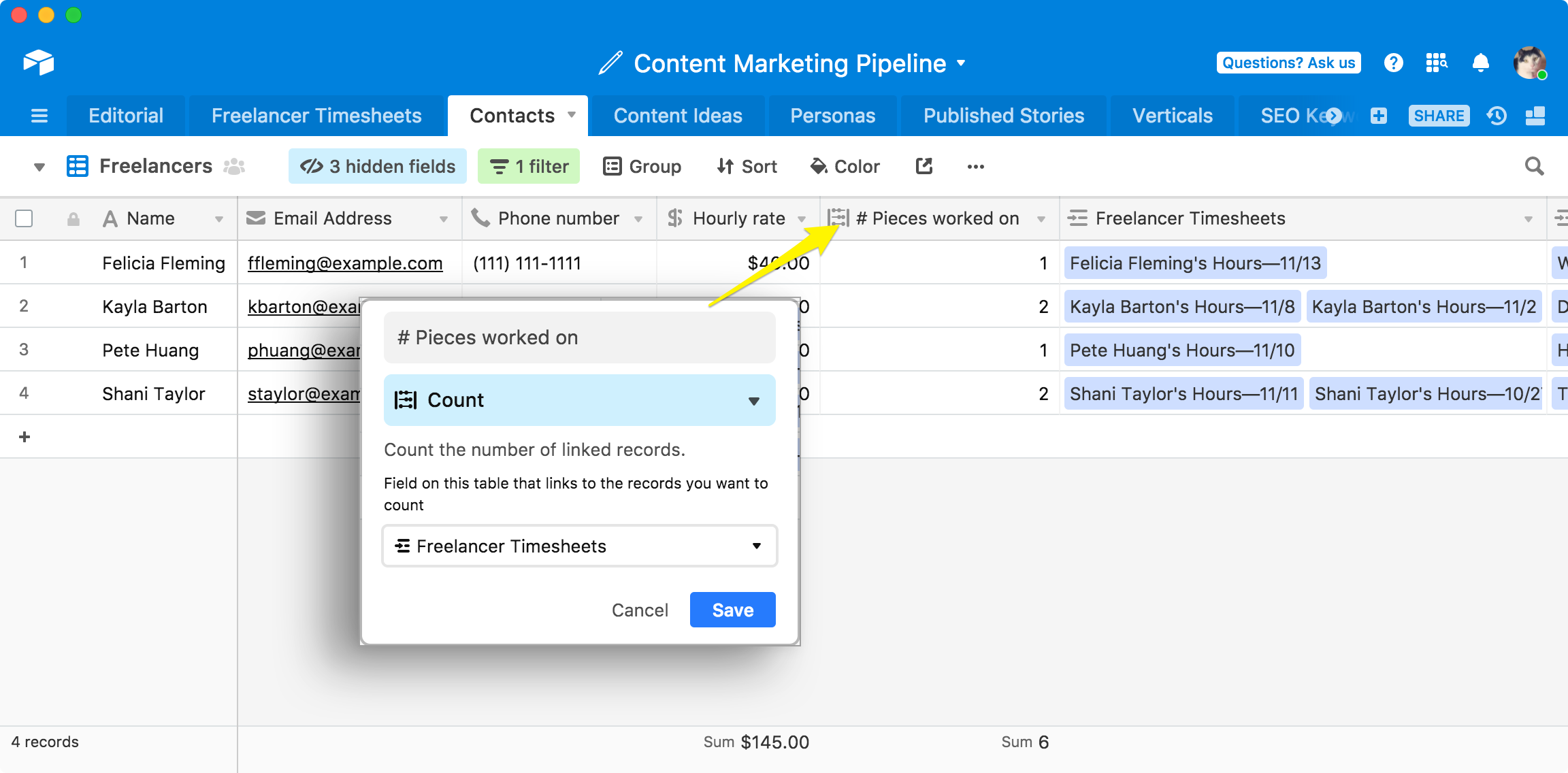Switch to the Personas tab
The width and height of the screenshot is (1568, 773).
click(x=833, y=116)
